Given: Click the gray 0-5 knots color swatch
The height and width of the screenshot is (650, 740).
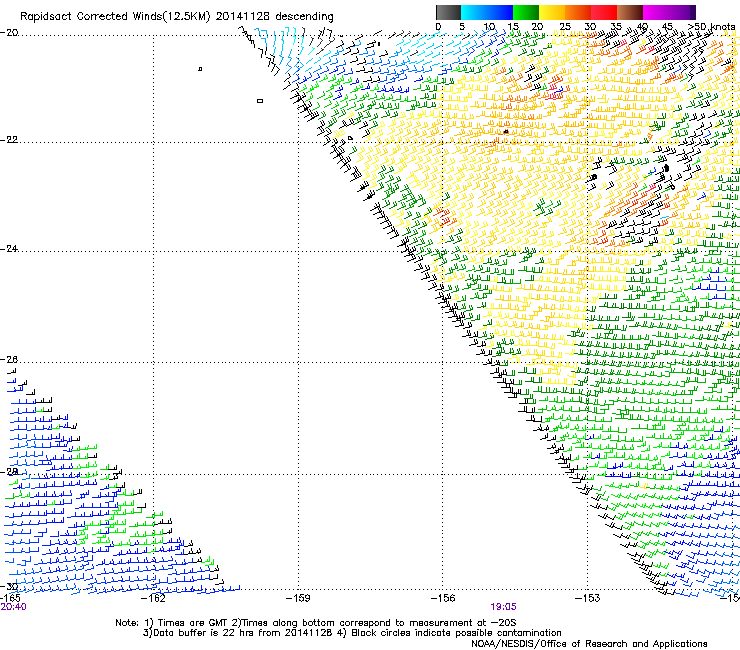Looking at the screenshot, I should (x=448, y=12).
